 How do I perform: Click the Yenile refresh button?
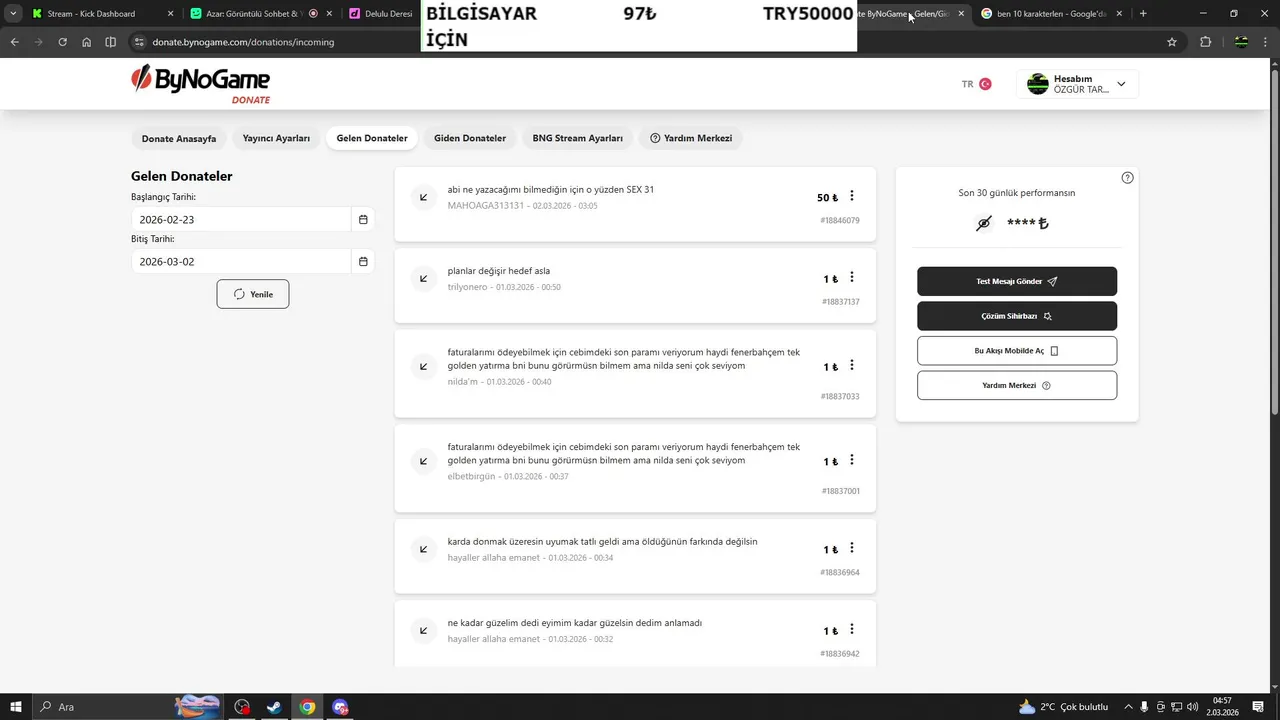[x=253, y=294]
